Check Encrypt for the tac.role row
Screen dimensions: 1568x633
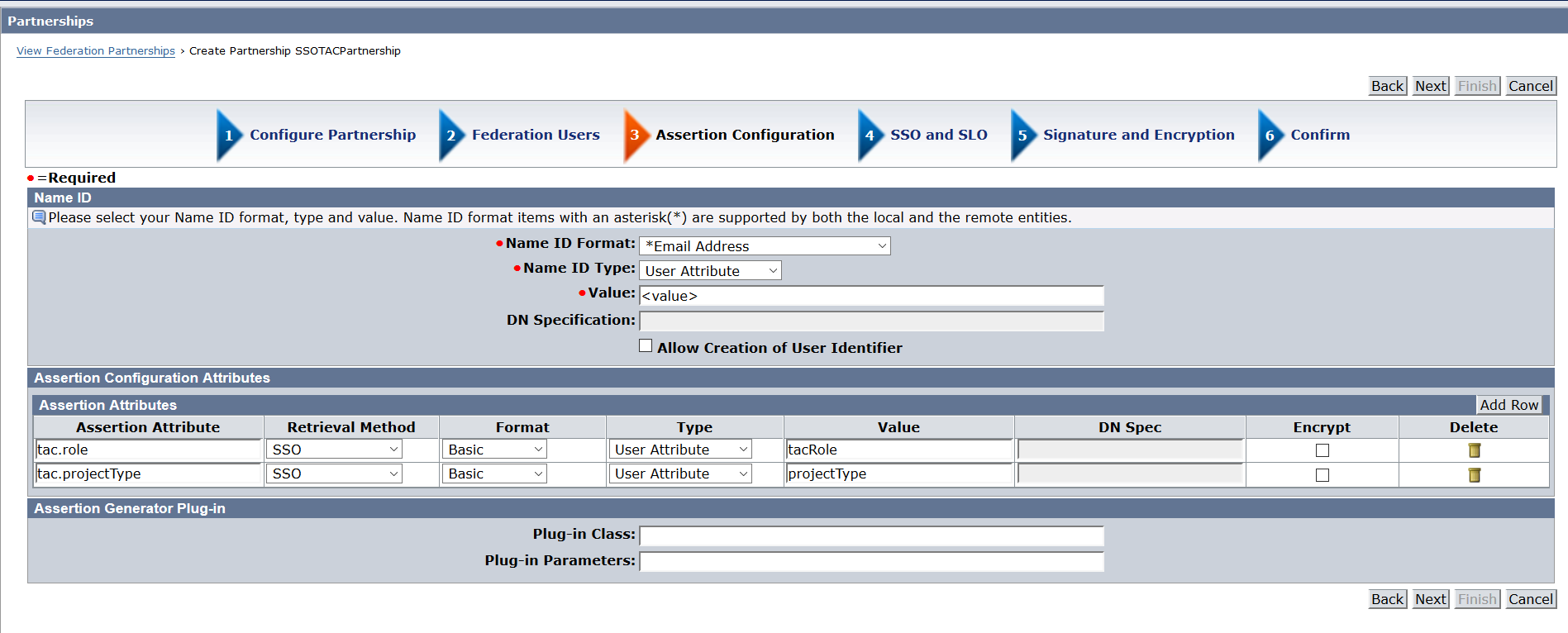pos(1322,450)
